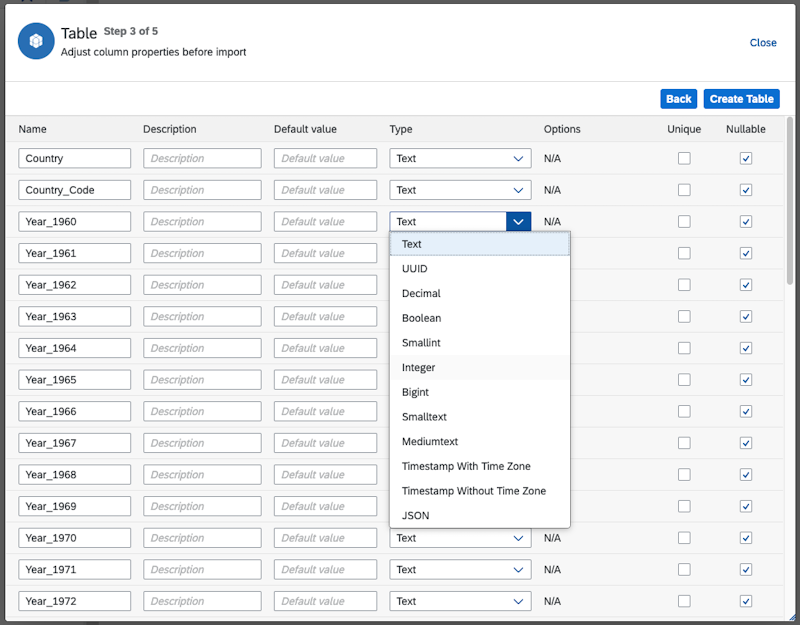Uncheck Nullable for Country_Code row

click(745, 190)
